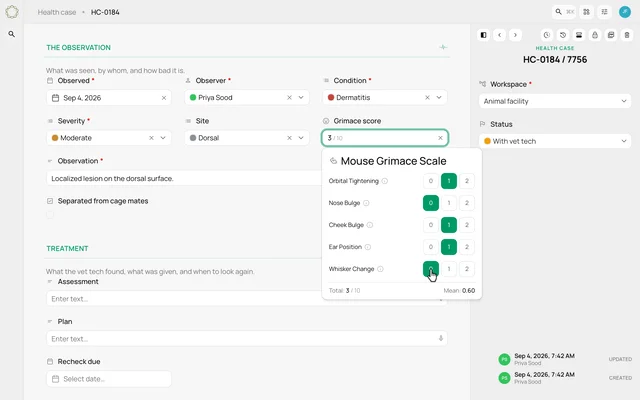Click the duplicate record icon
This screenshot has width=640, height=400.
click(611, 35)
